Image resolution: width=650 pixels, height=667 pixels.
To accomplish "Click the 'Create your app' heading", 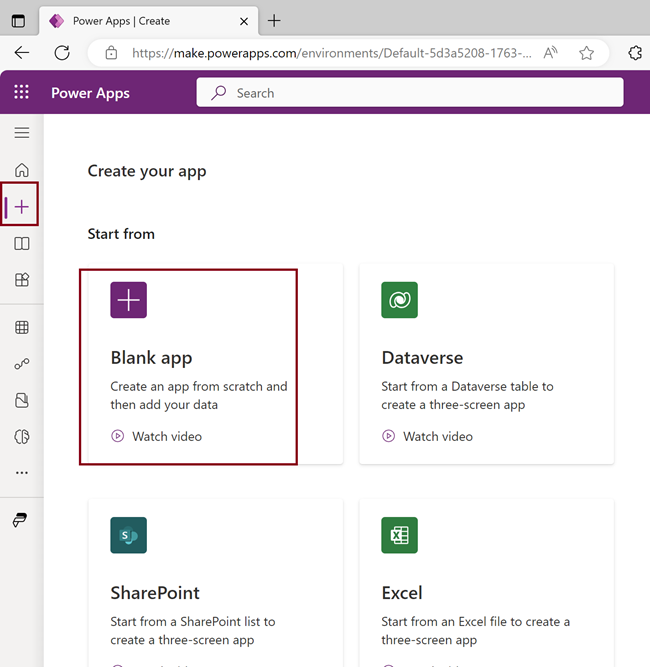I will coord(147,171).
